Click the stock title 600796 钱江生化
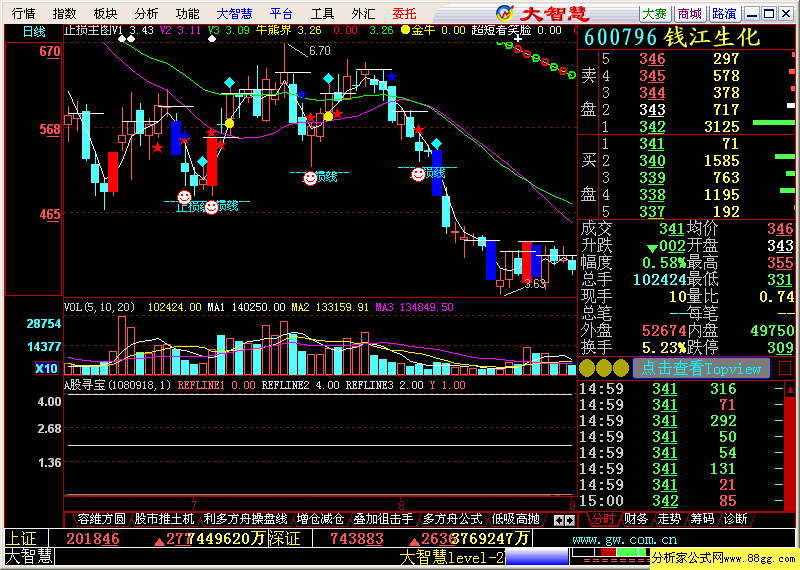Viewport: 800px width, 570px height. pyautogui.click(x=672, y=37)
